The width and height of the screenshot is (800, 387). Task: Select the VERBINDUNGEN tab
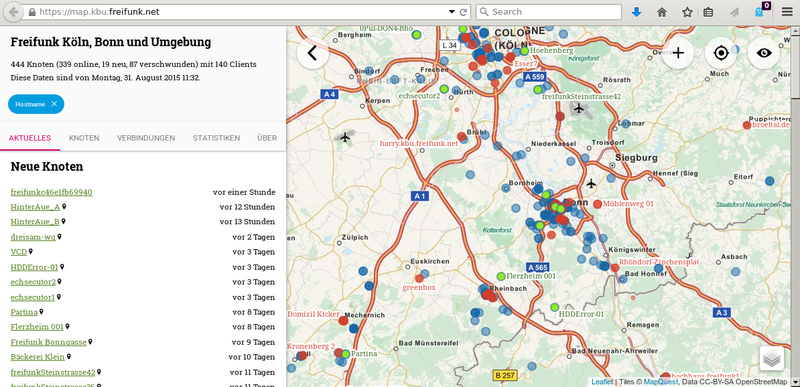146,138
